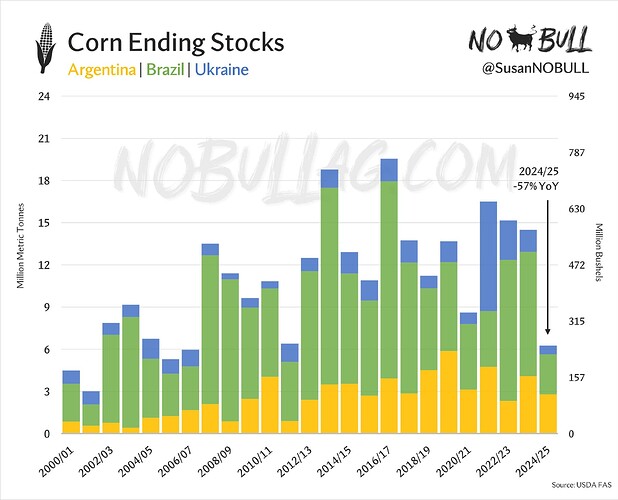The image size is (618, 500).
Task: Click the Million Metric Tonnes axis title
Action: [20, 246]
